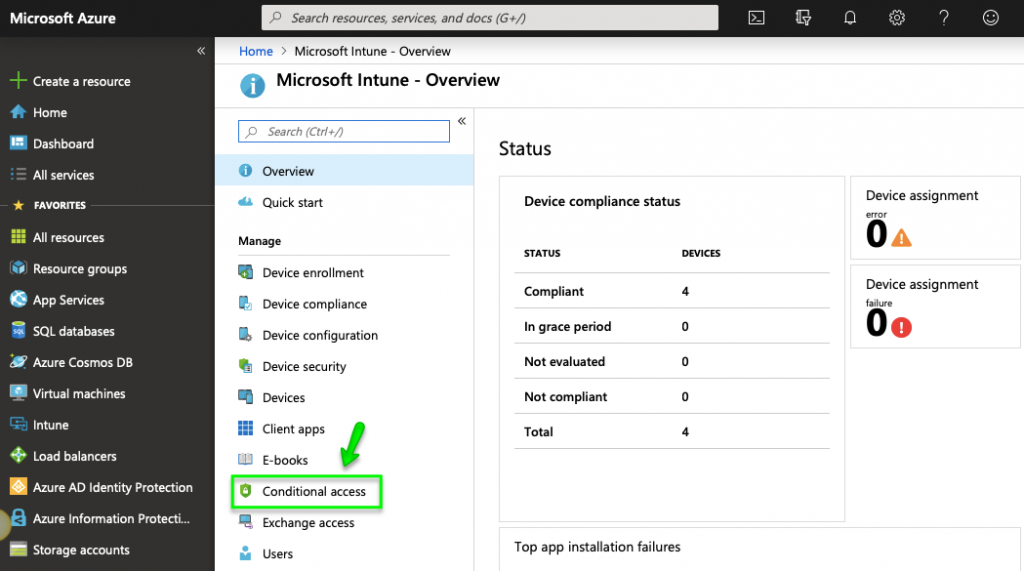Click the Device enrollment icon
Screen dimensions: 1024x571
pos(246,272)
